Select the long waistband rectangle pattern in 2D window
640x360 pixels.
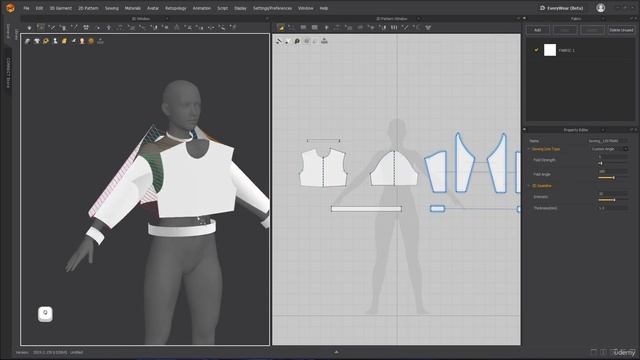[x=366, y=209]
